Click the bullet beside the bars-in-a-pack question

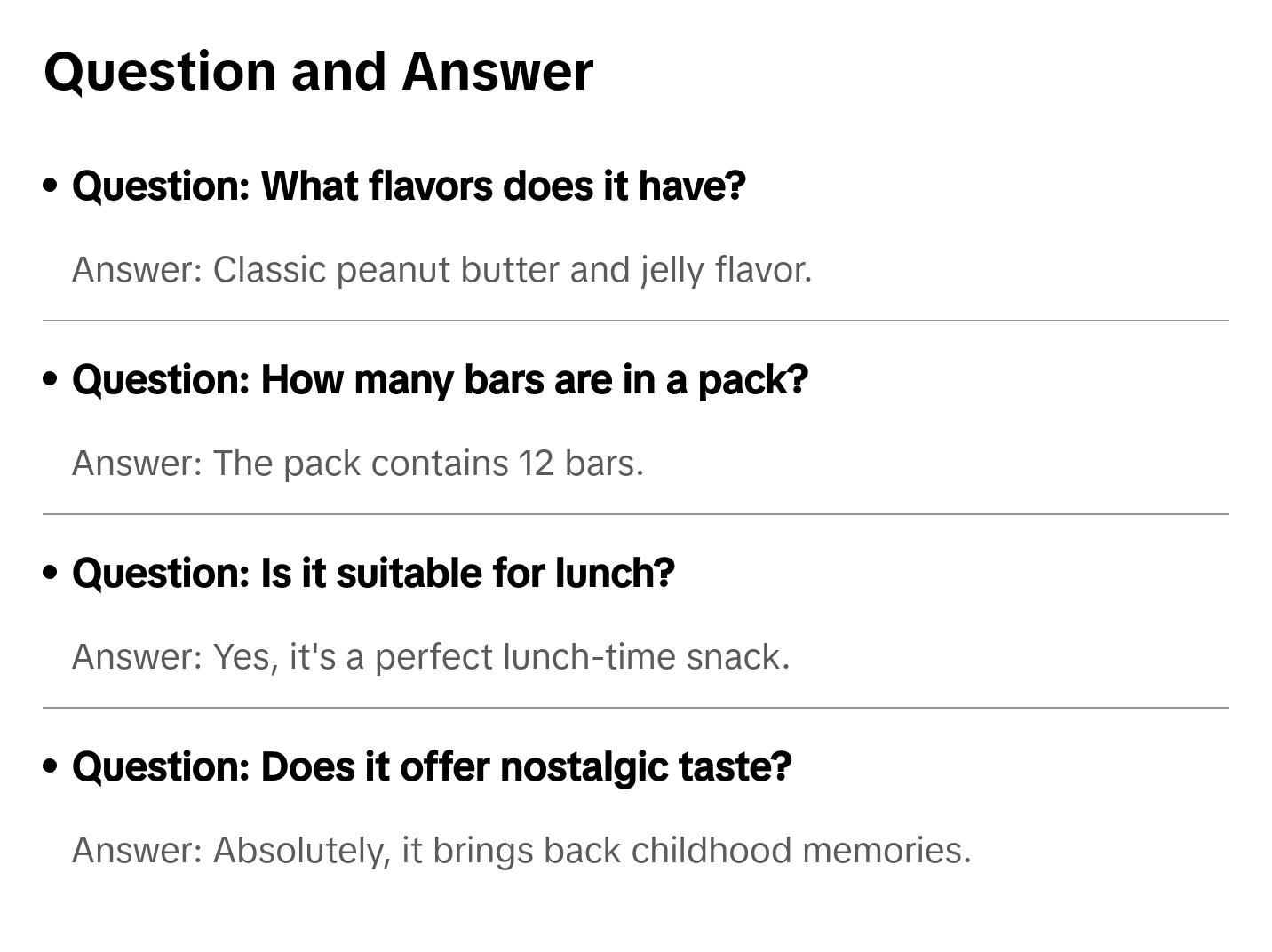pos(51,379)
